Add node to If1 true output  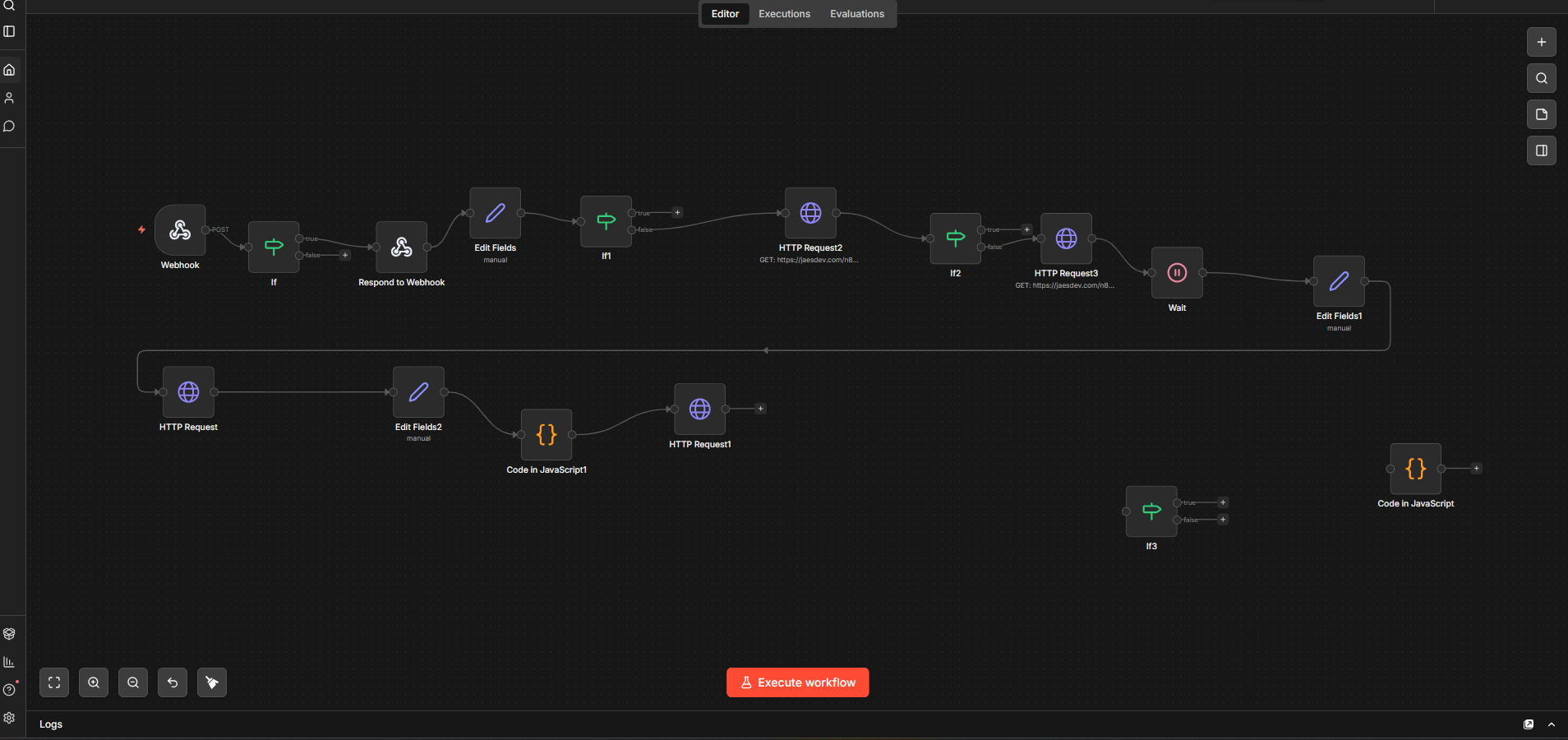coord(677,212)
